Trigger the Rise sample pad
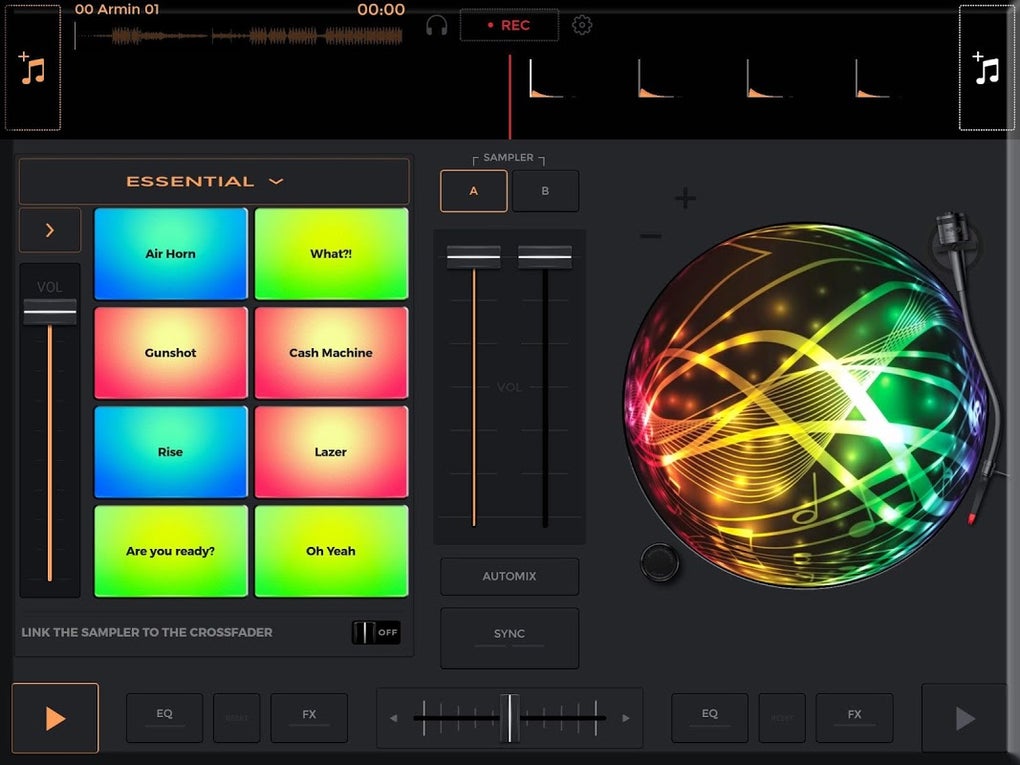Image resolution: width=1020 pixels, height=765 pixels. [x=170, y=452]
